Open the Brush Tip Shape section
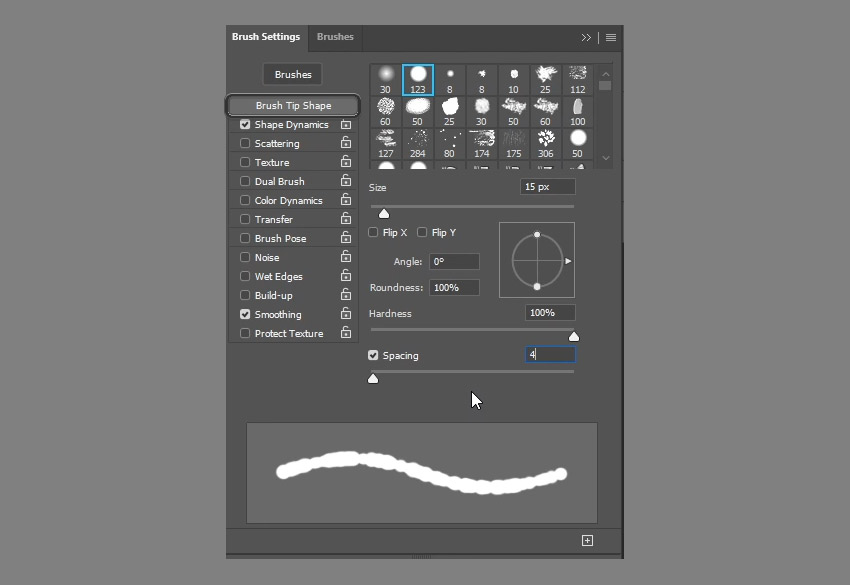The height and width of the screenshot is (585, 850). pos(292,104)
